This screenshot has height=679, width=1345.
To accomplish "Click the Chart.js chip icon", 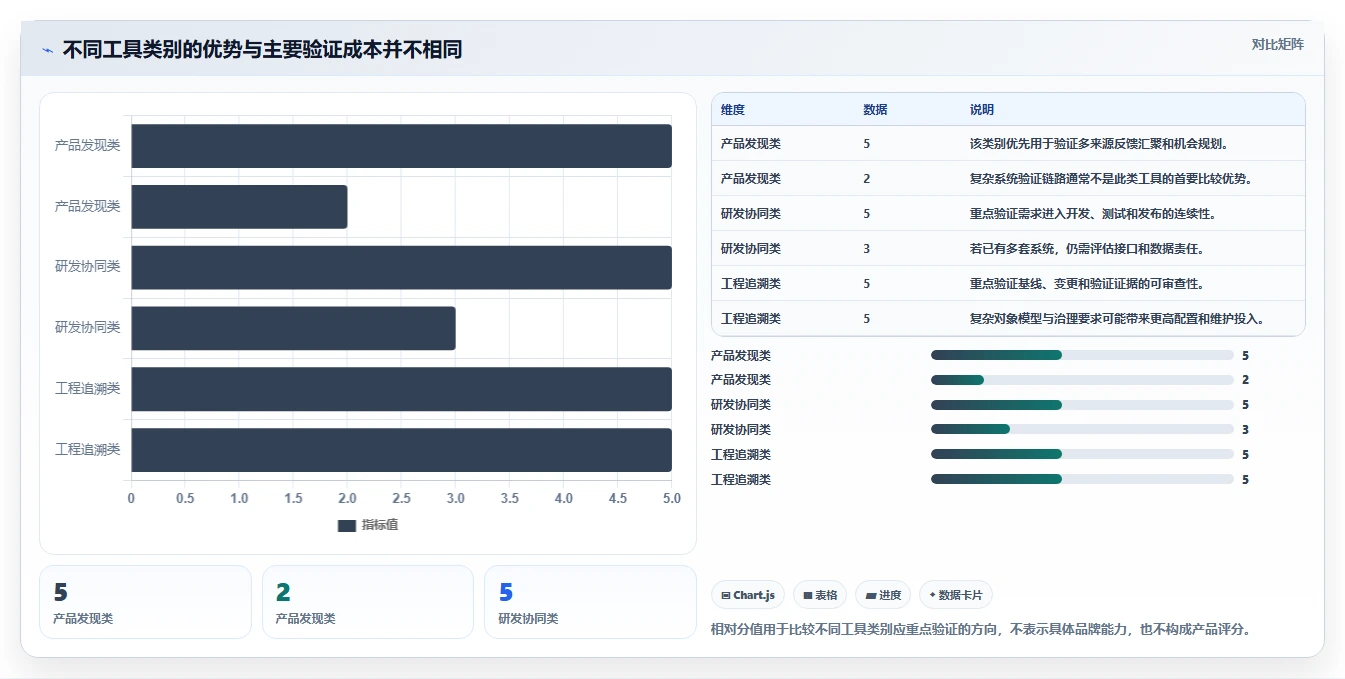I will [x=725, y=595].
